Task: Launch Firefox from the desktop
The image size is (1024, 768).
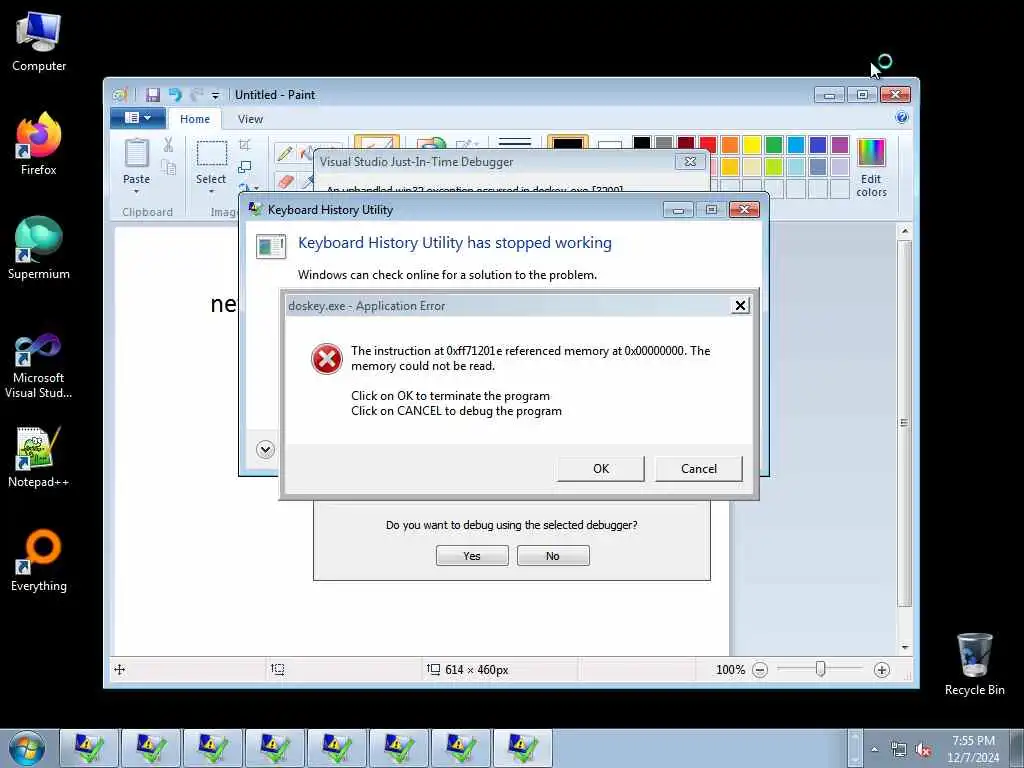Action: point(39,145)
